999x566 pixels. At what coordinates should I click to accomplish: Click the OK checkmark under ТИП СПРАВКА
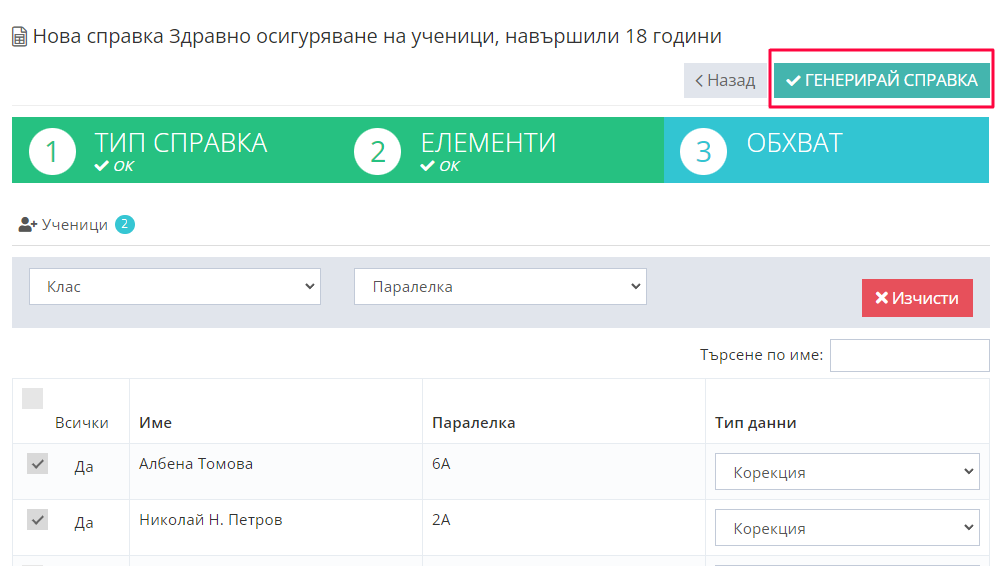coord(101,166)
